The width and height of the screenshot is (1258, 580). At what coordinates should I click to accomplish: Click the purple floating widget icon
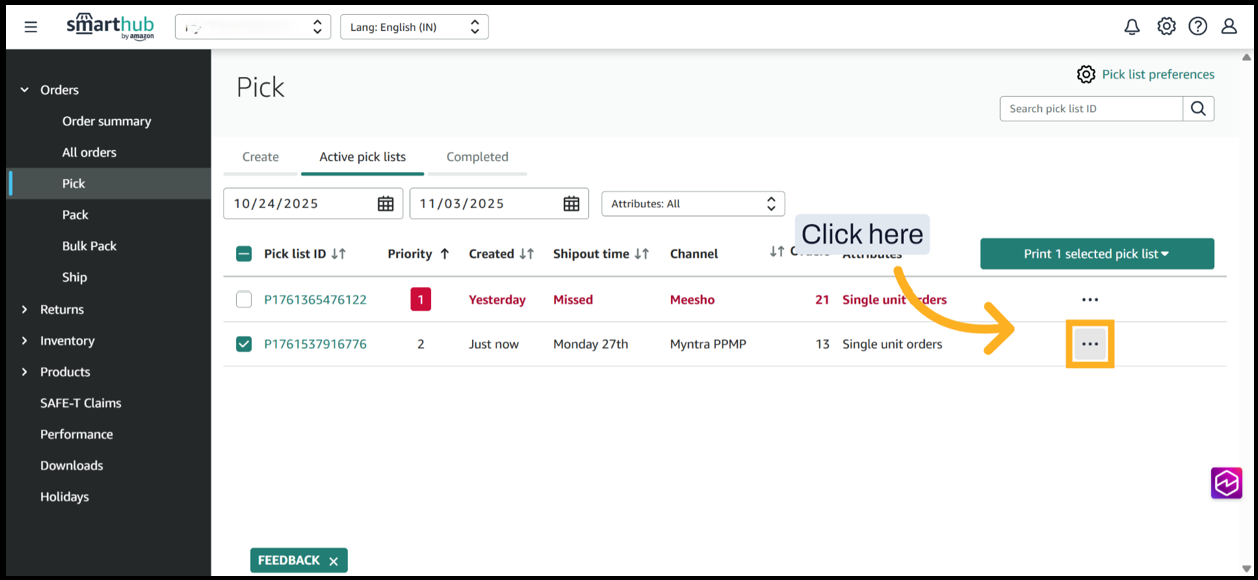point(1226,483)
